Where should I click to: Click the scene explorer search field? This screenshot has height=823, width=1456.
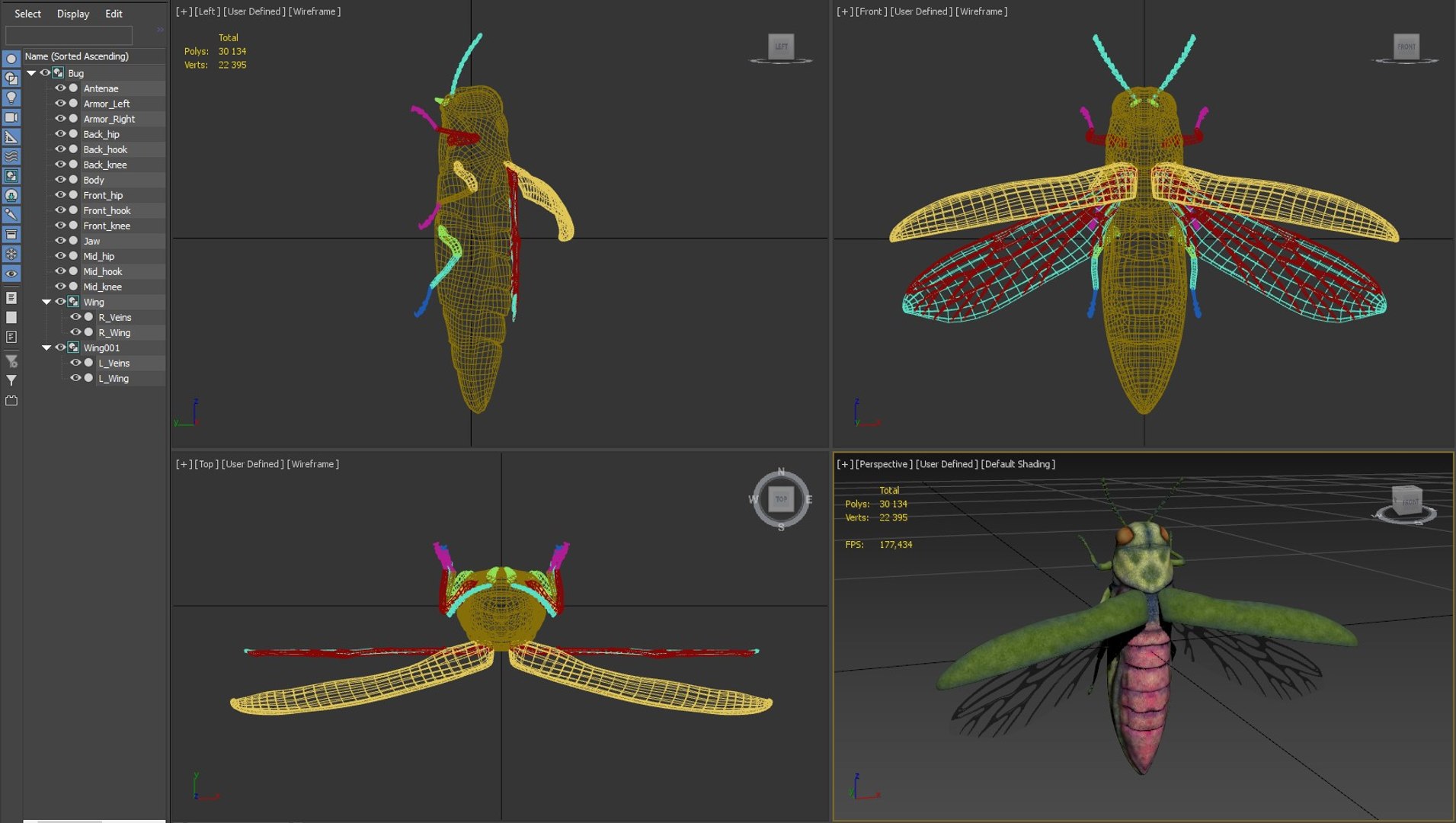69,35
